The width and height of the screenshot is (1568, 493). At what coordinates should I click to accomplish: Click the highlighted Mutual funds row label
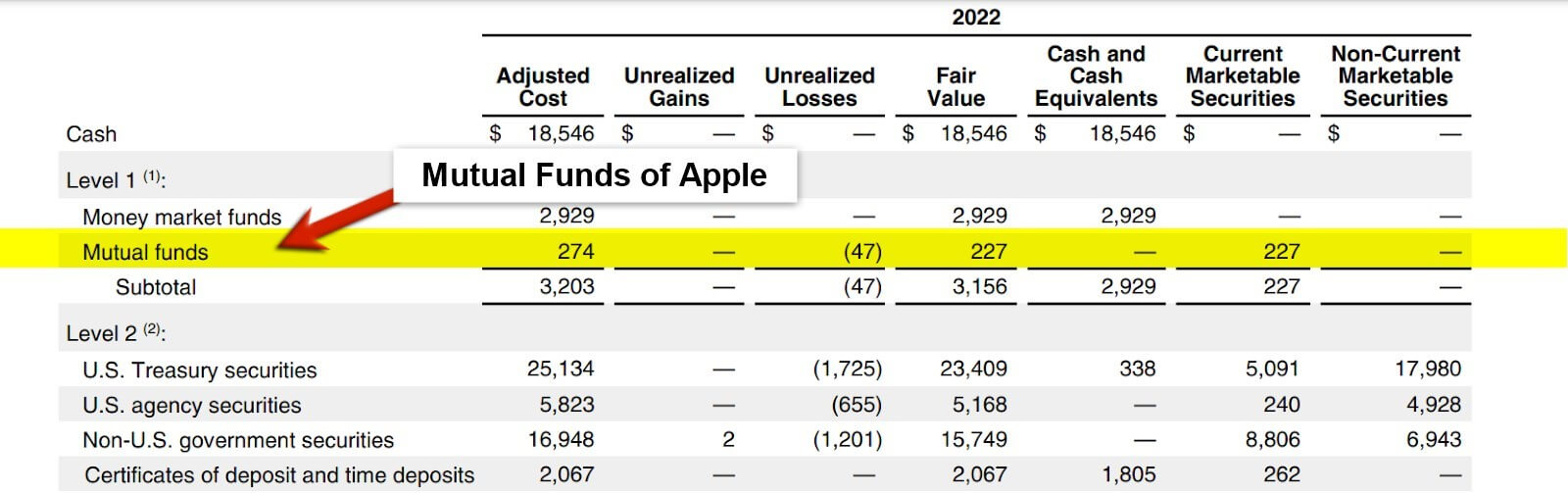click(145, 253)
